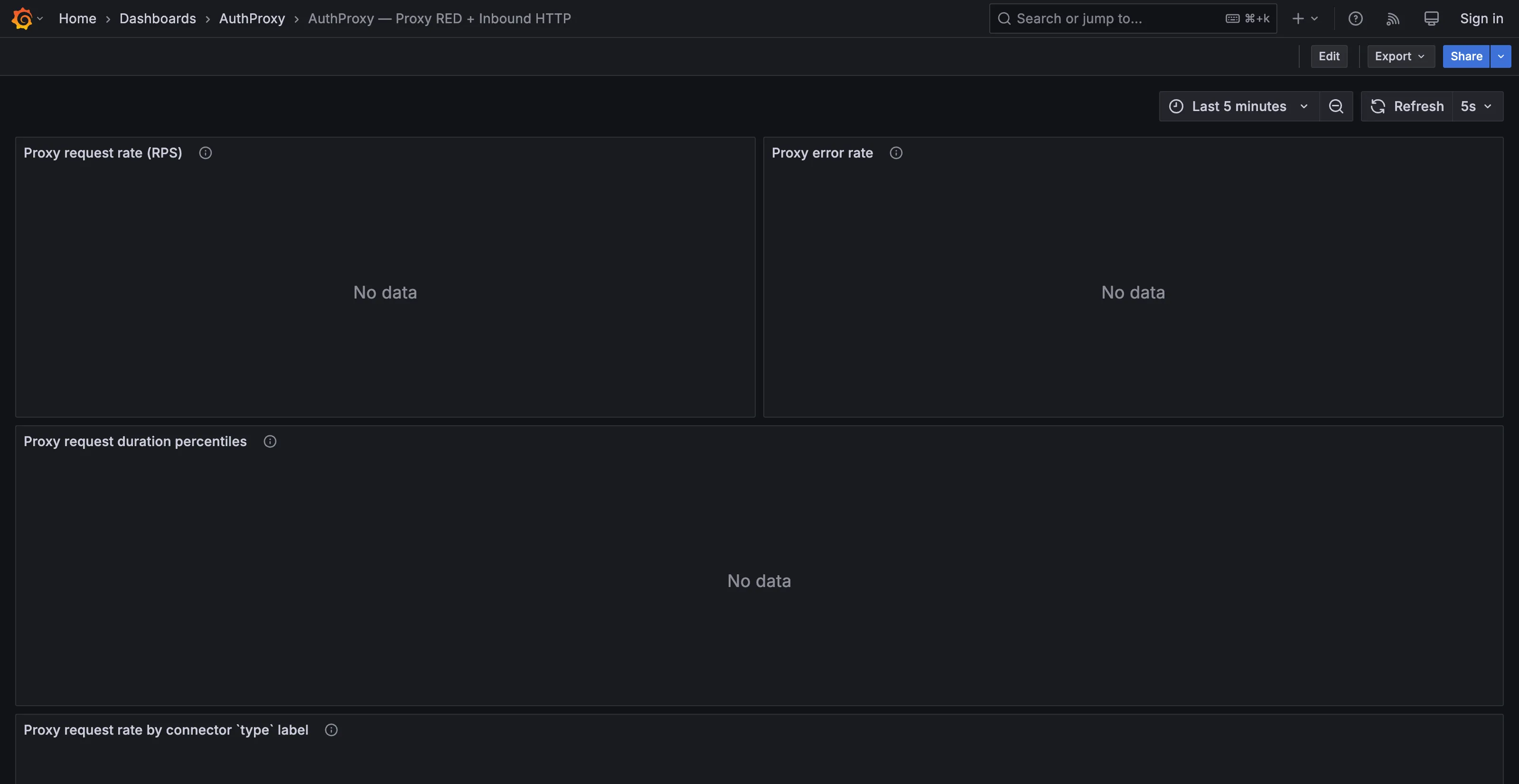Click the Edit dashboard button
The image size is (1519, 784).
1329,56
